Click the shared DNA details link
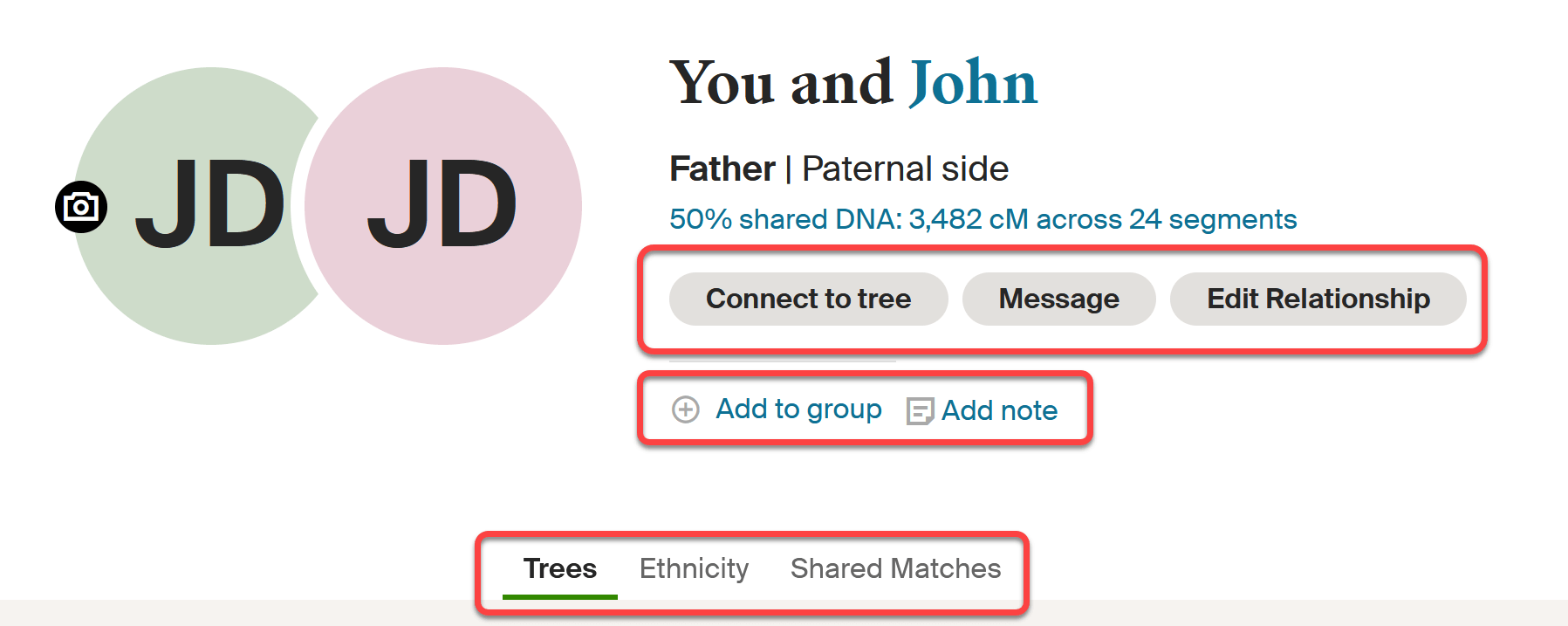 pyautogui.click(x=982, y=219)
